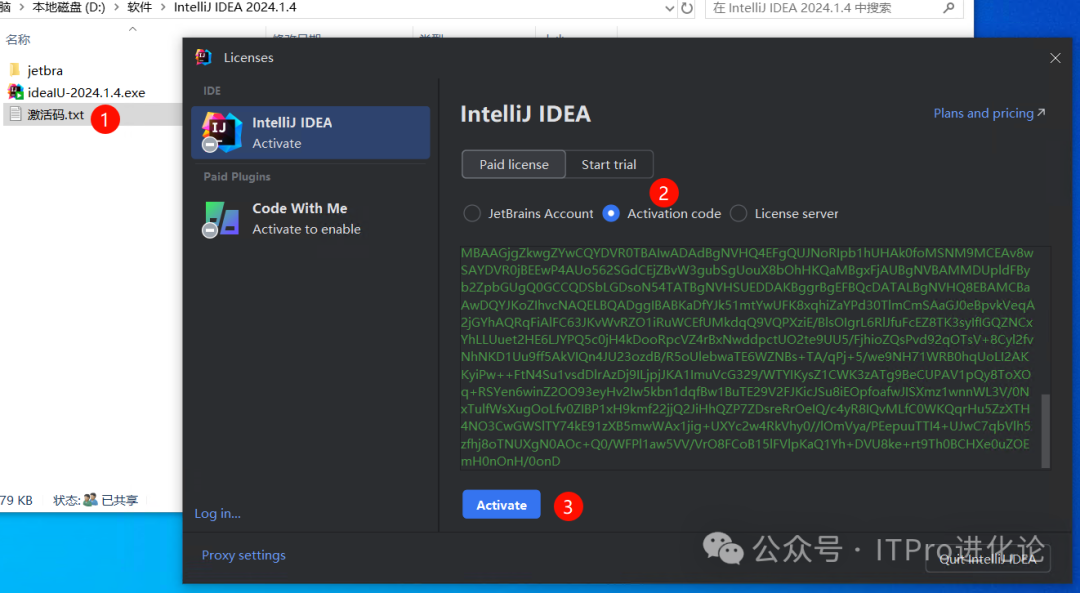
Task: Select the Activation code radio button
Action: 611,214
